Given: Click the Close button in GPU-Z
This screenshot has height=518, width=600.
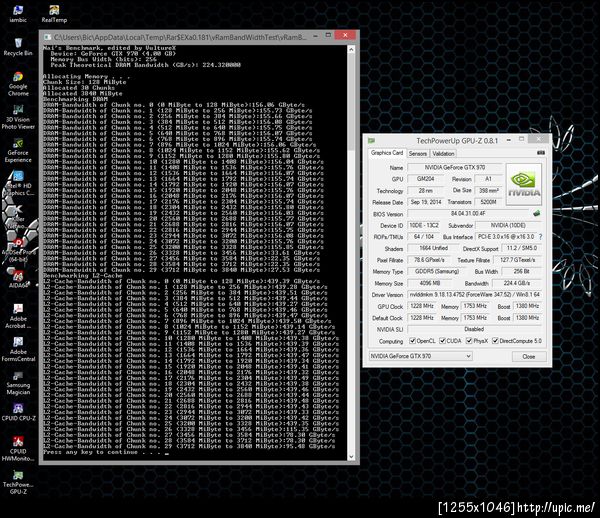Looking at the screenshot, I should (x=529, y=356).
